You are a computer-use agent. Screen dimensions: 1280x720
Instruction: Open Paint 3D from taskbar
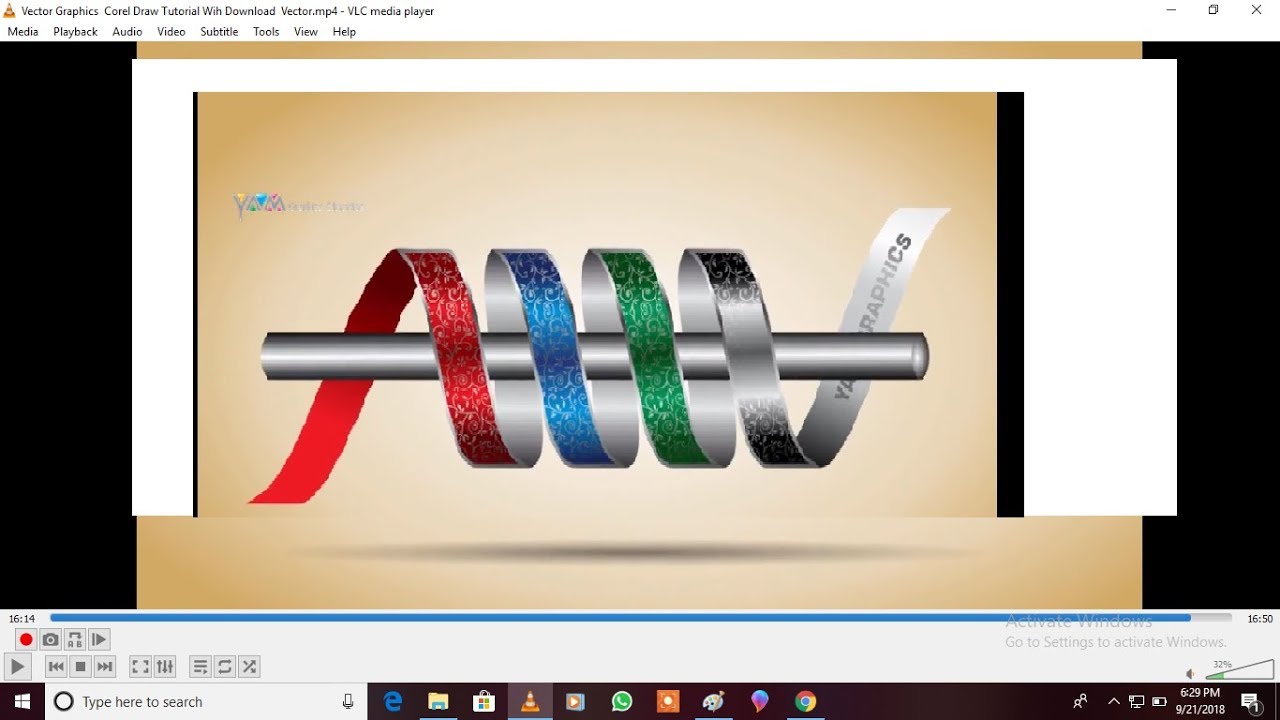pyautogui.click(x=760, y=702)
